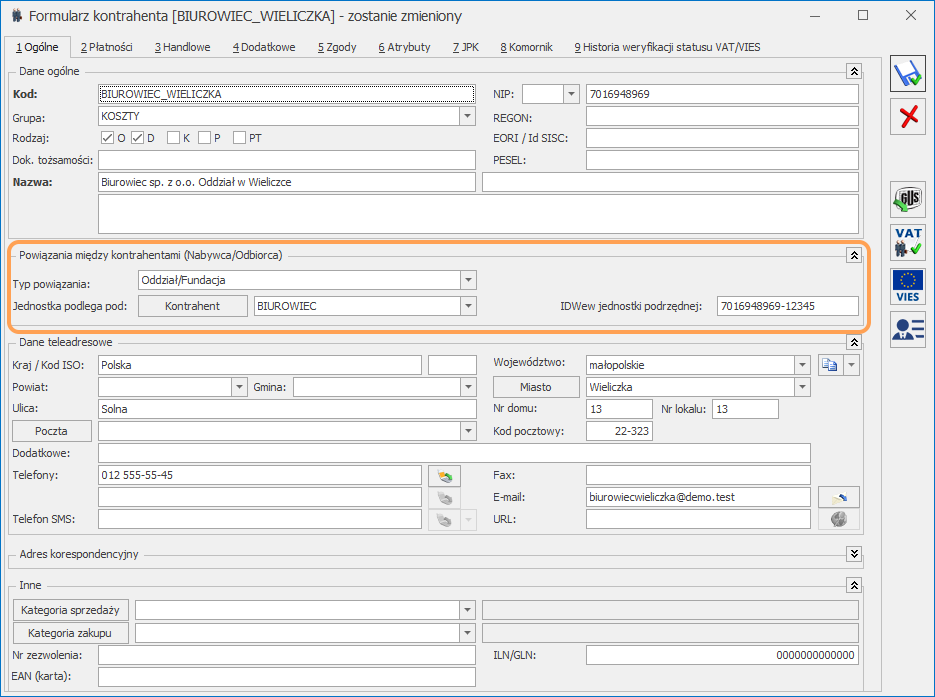This screenshot has width=935, height=697.
Task: Switch to the 6 Atrybuty tab
Action: coord(404,47)
